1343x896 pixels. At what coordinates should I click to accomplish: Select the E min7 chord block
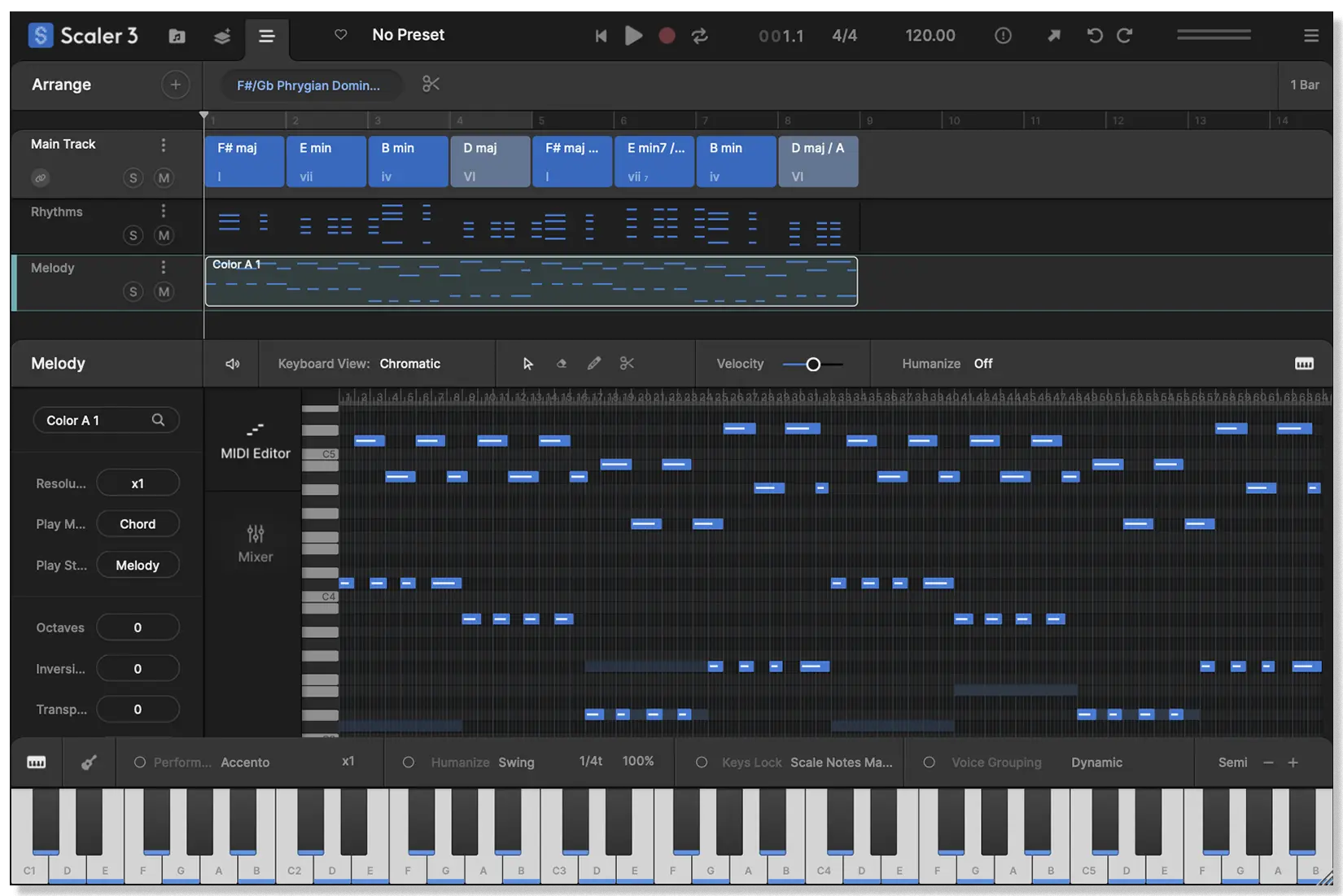[654, 161]
